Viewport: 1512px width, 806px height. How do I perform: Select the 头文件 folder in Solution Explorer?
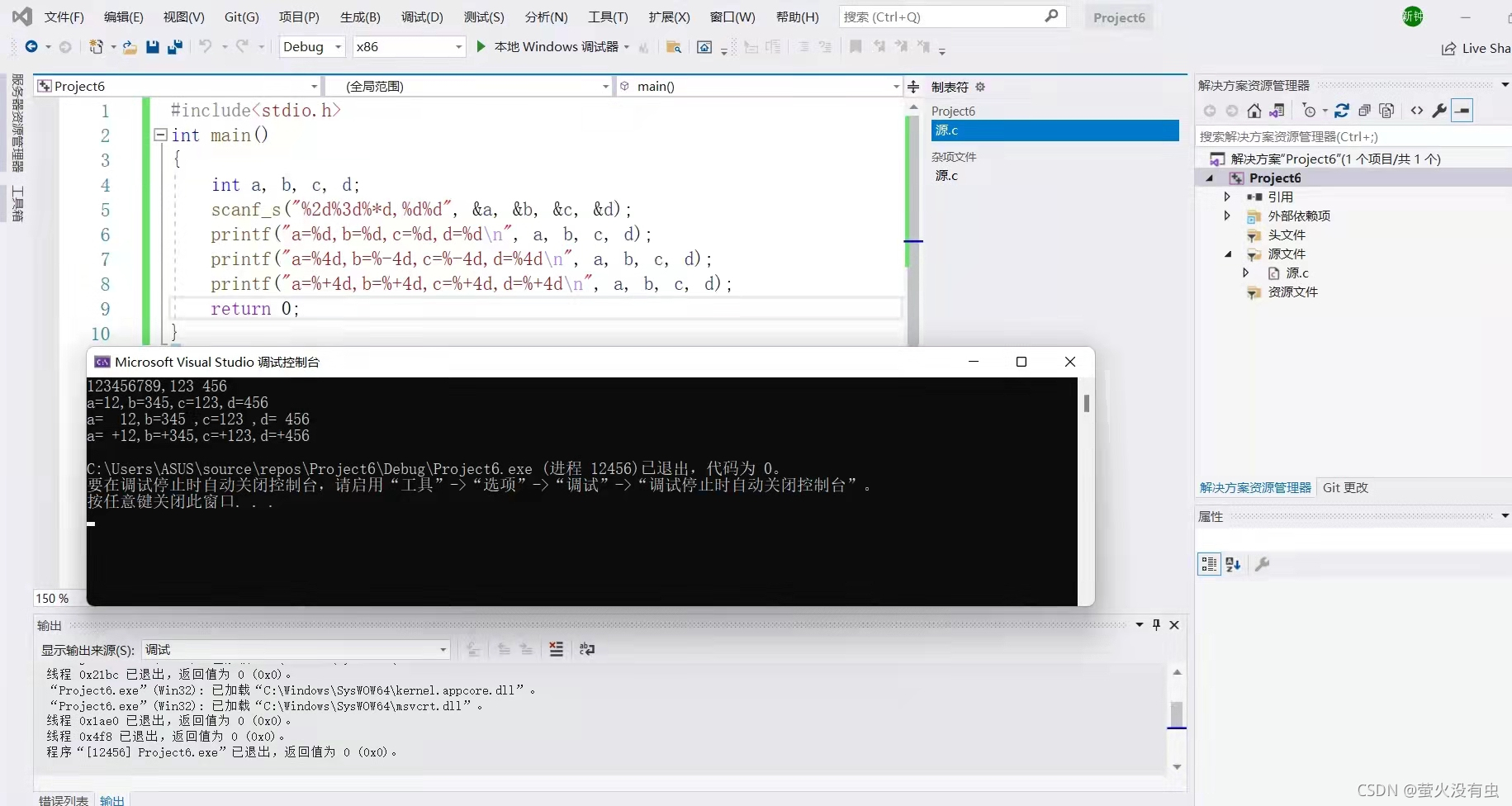click(1287, 235)
